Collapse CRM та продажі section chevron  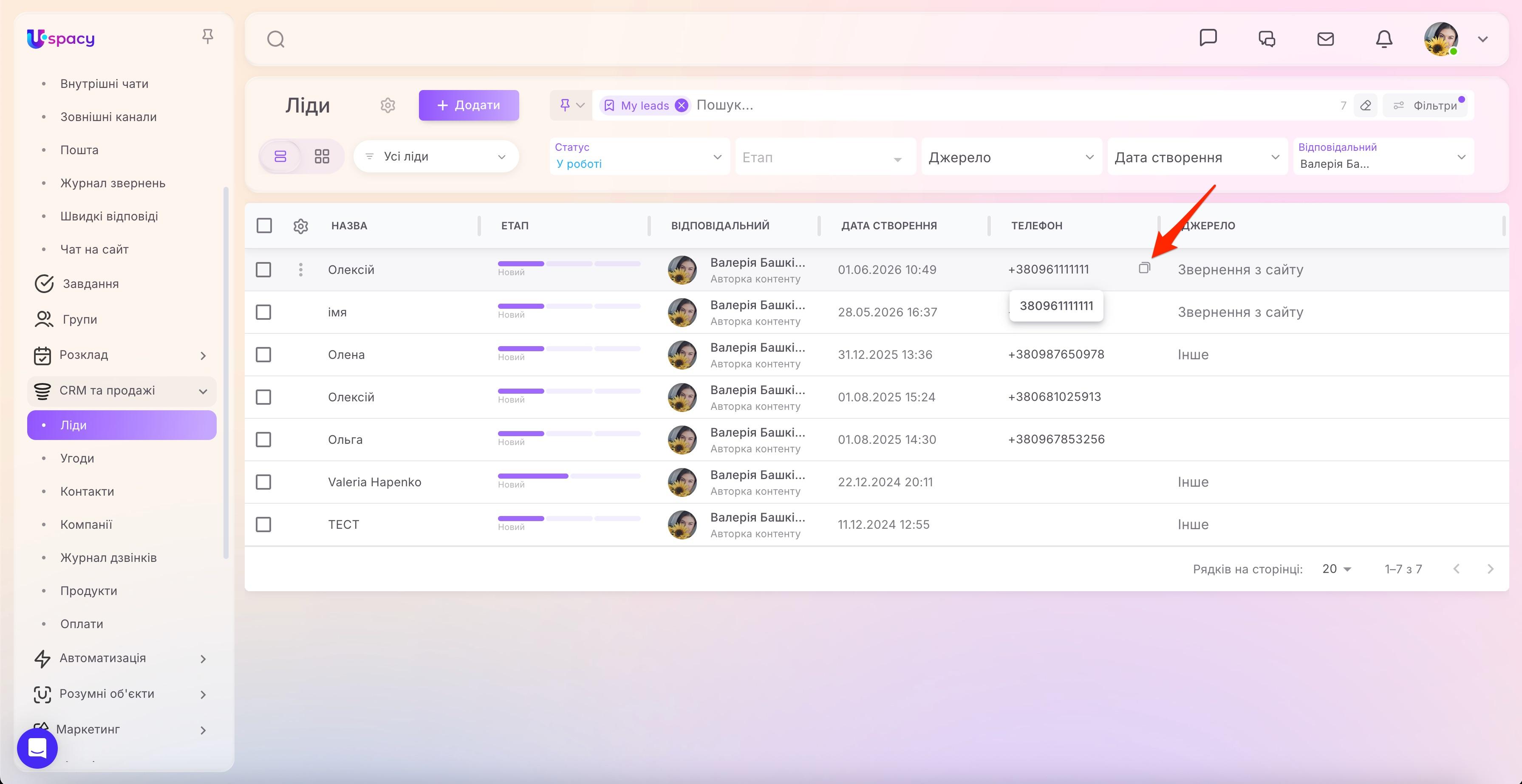(x=203, y=392)
